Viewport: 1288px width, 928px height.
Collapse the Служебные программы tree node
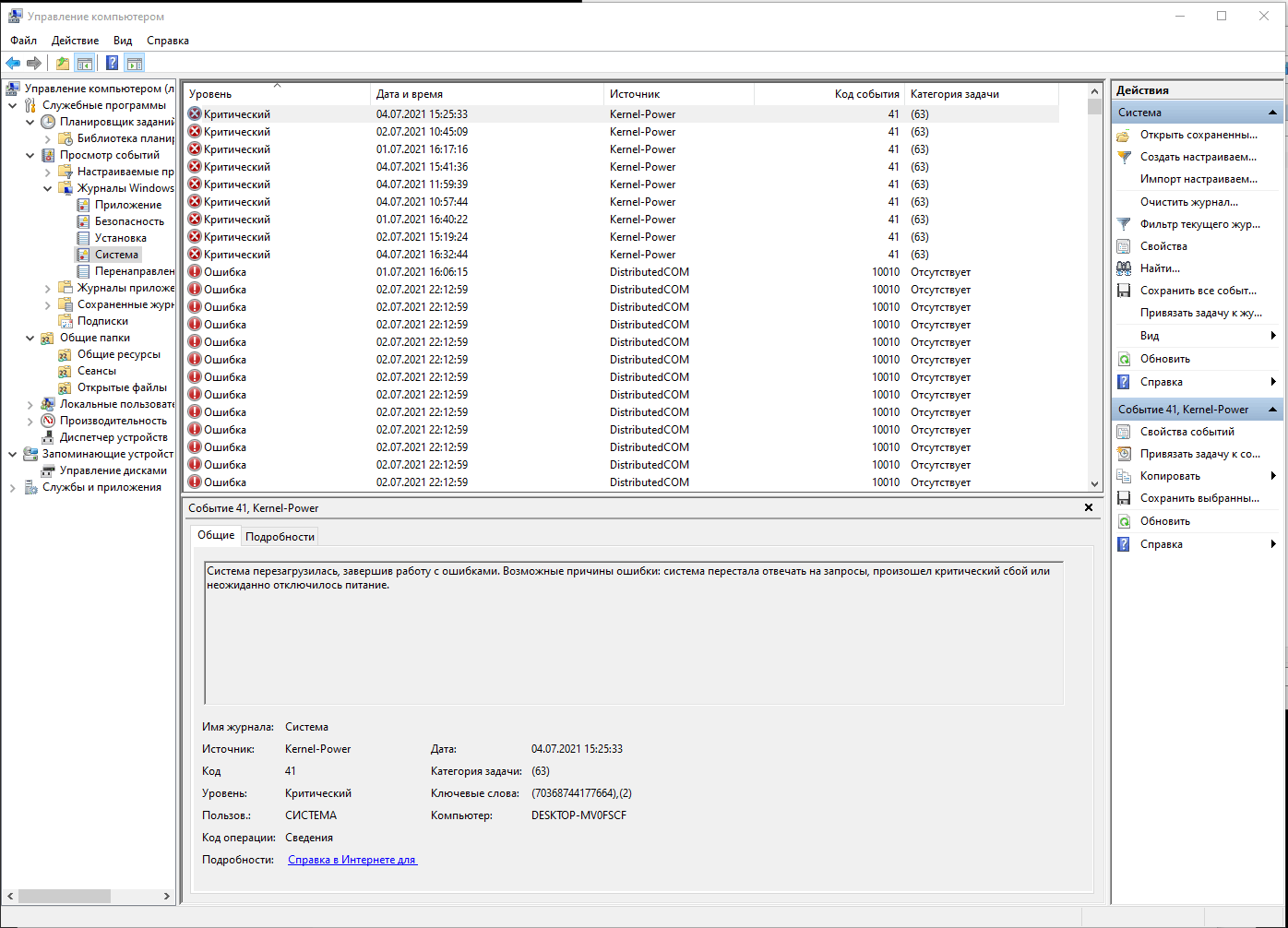point(12,105)
